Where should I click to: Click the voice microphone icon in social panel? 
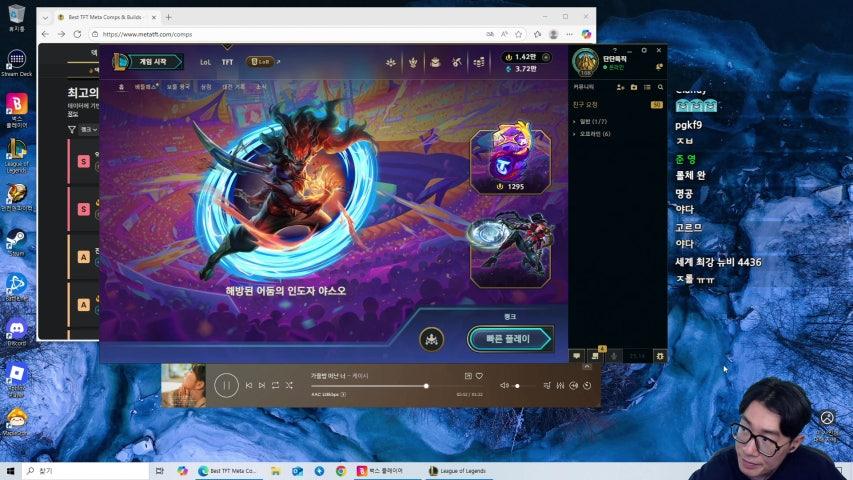[614, 356]
